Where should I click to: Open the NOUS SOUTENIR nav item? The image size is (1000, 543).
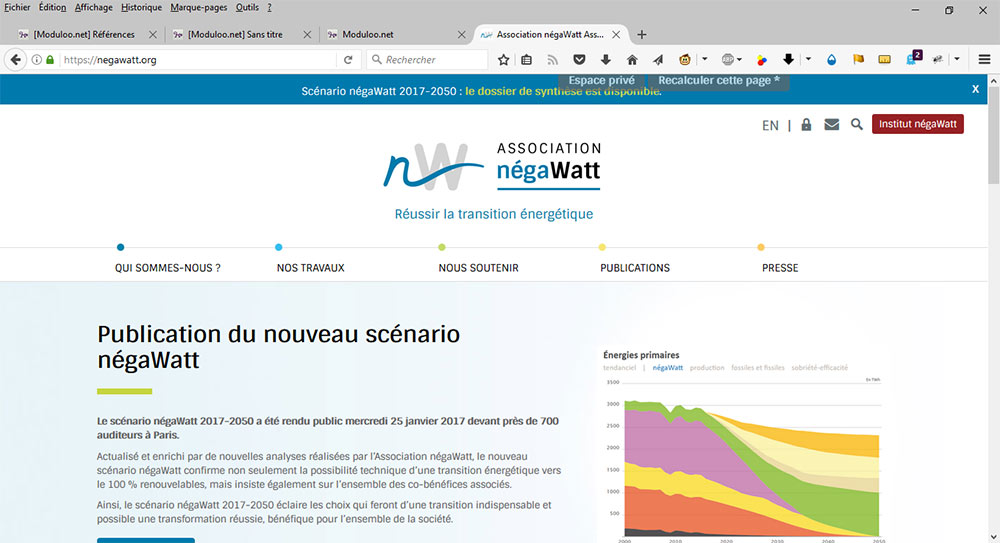click(x=478, y=268)
